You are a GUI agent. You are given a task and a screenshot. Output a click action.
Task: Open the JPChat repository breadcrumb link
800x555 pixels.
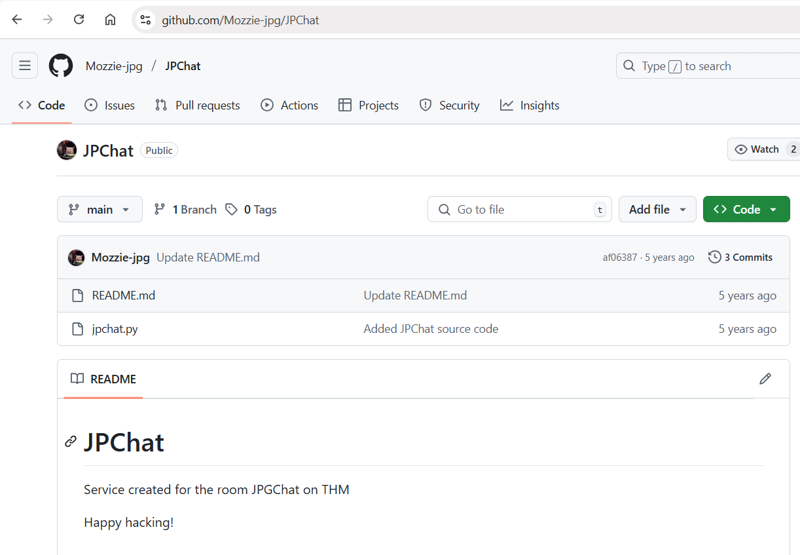[x=183, y=66]
